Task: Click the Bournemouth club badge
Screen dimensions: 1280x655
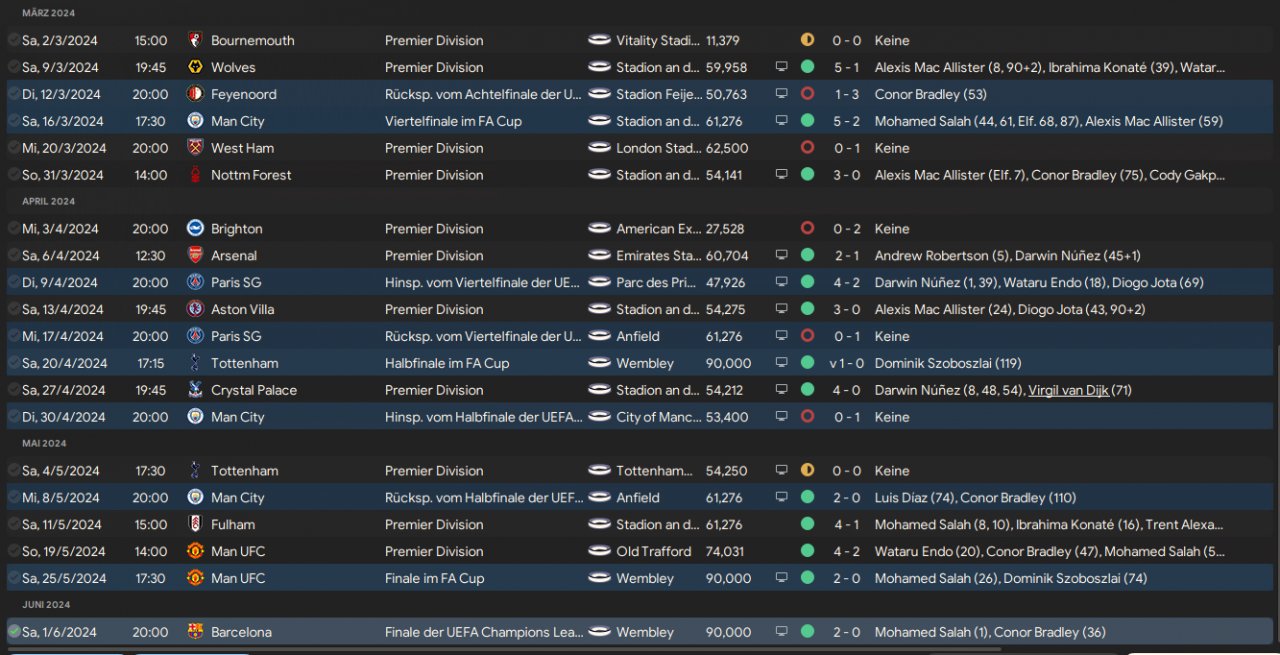Action: [x=195, y=40]
